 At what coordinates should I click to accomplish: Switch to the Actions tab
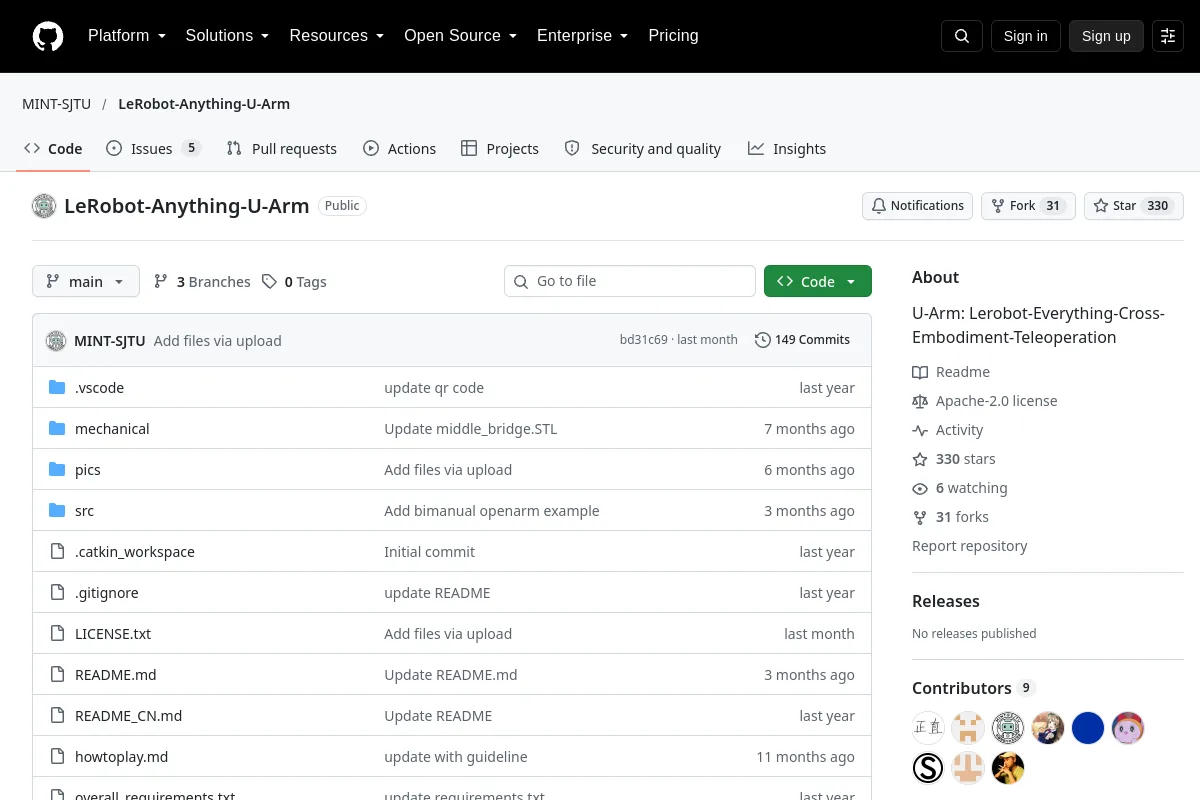click(400, 149)
